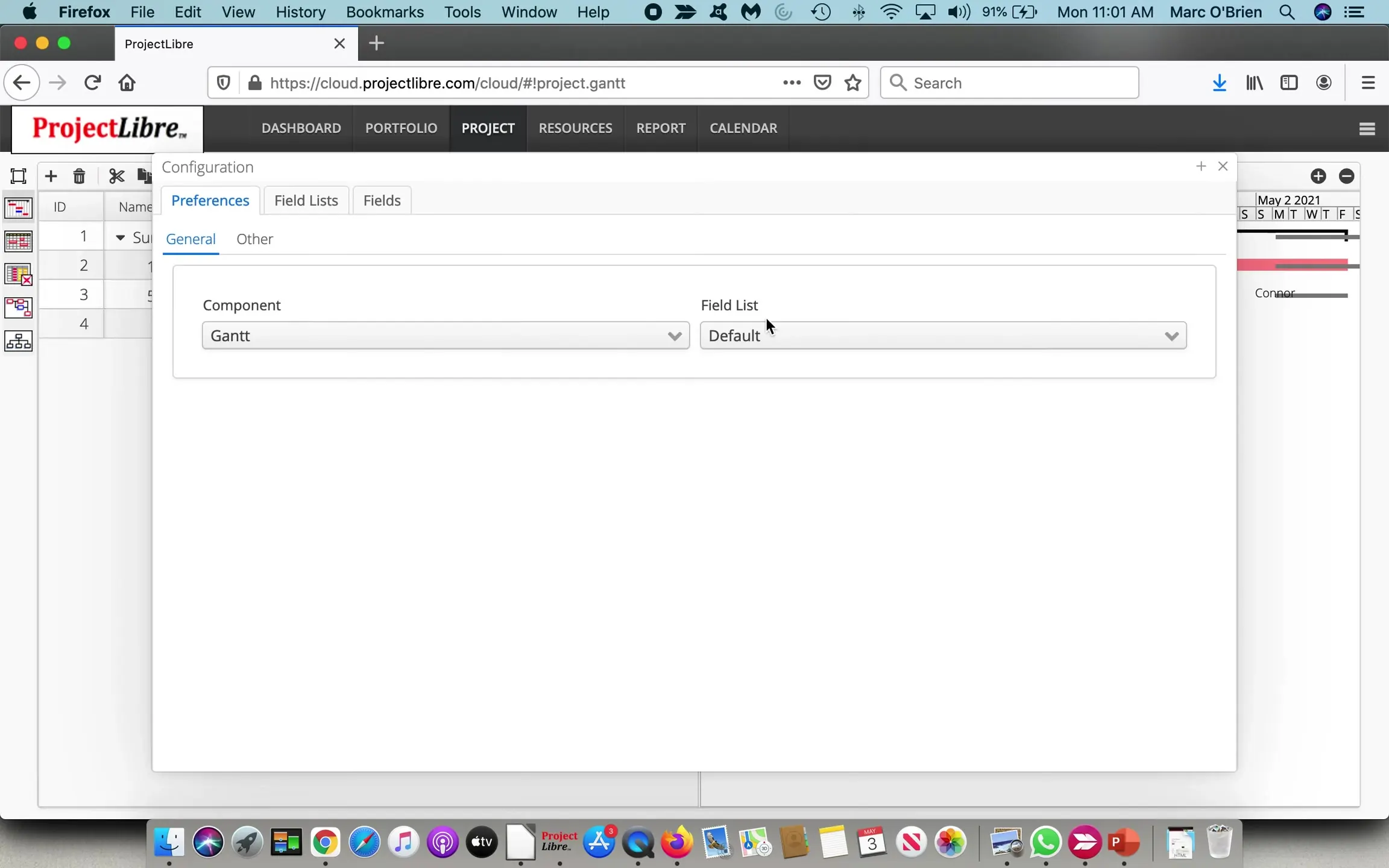Click the Firefox Search input field
The width and height of the screenshot is (1389, 868).
click(x=1009, y=83)
